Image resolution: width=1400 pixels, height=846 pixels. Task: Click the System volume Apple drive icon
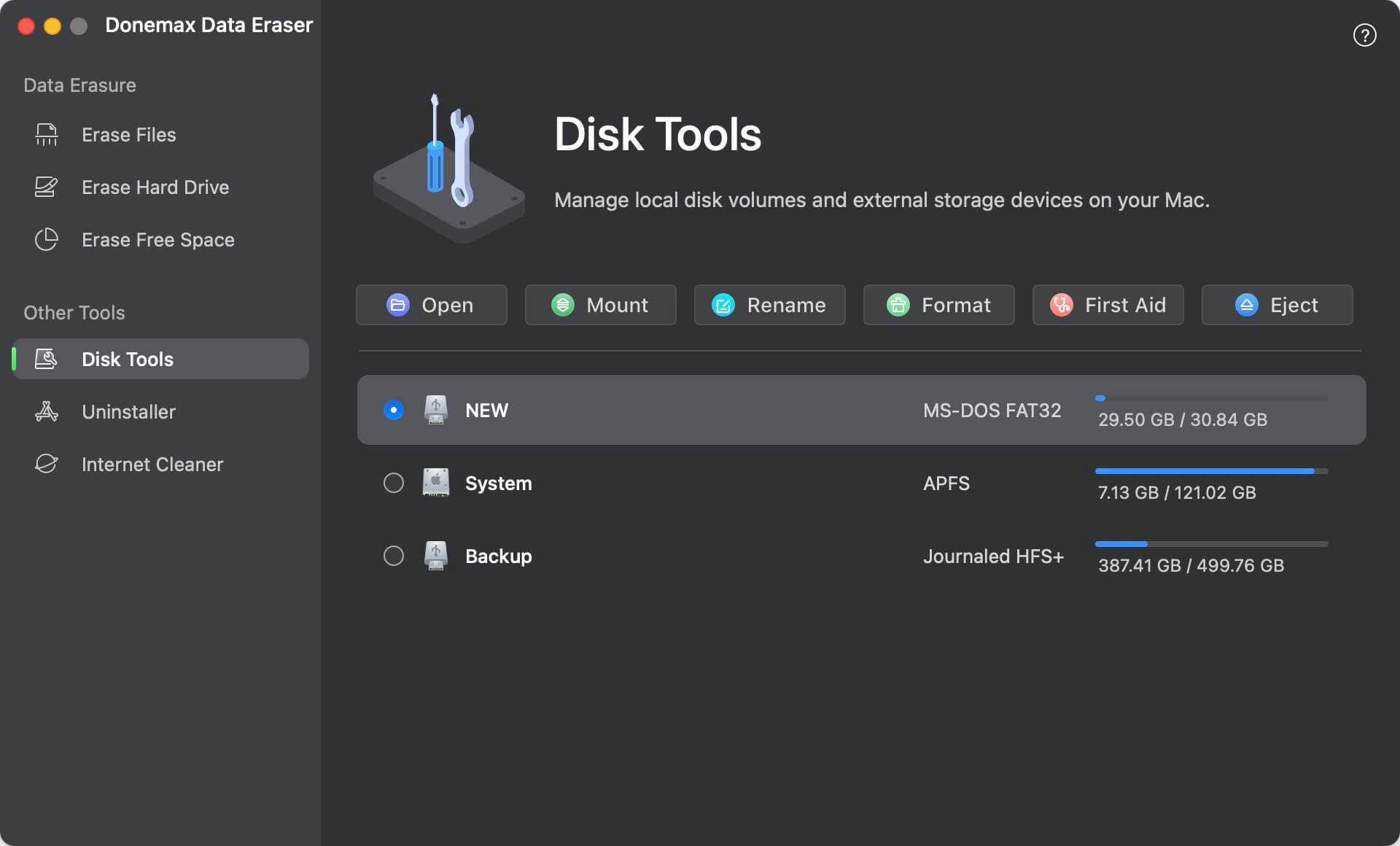pyautogui.click(x=436, y=483)
